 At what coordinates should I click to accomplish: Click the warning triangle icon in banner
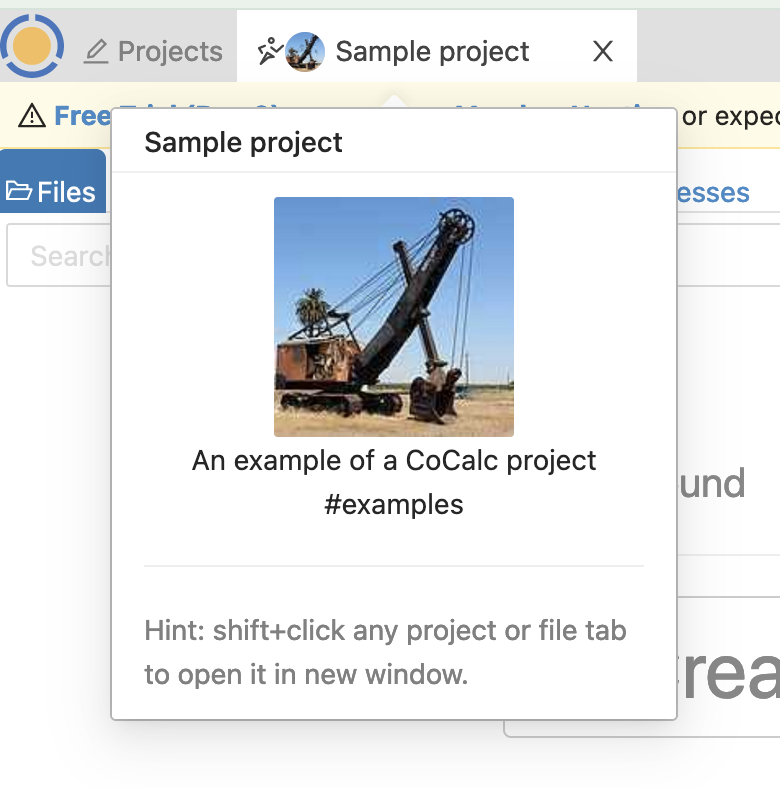32,117
